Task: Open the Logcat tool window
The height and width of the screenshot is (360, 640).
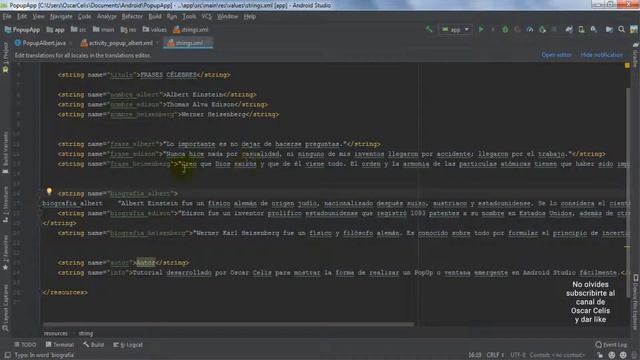Action: [128, 345]
